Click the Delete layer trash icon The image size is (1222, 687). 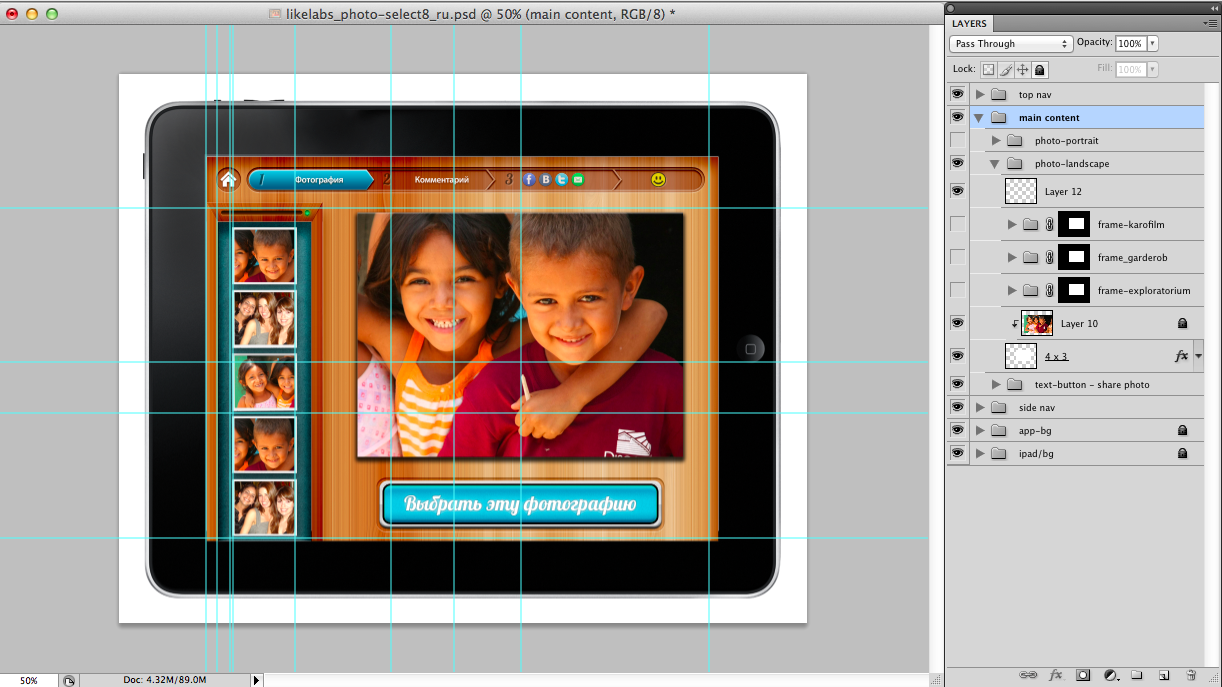pyautogui.click(x=1191, y=675)
